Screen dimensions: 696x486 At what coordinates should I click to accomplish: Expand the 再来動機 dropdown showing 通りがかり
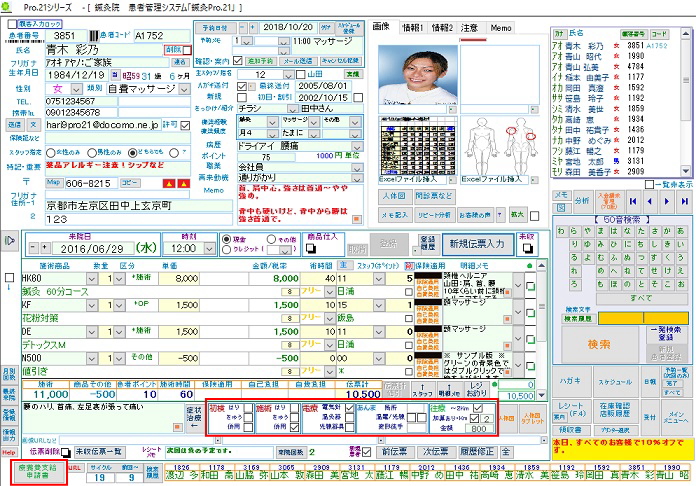pyautogui.click(x=357, y=178)
